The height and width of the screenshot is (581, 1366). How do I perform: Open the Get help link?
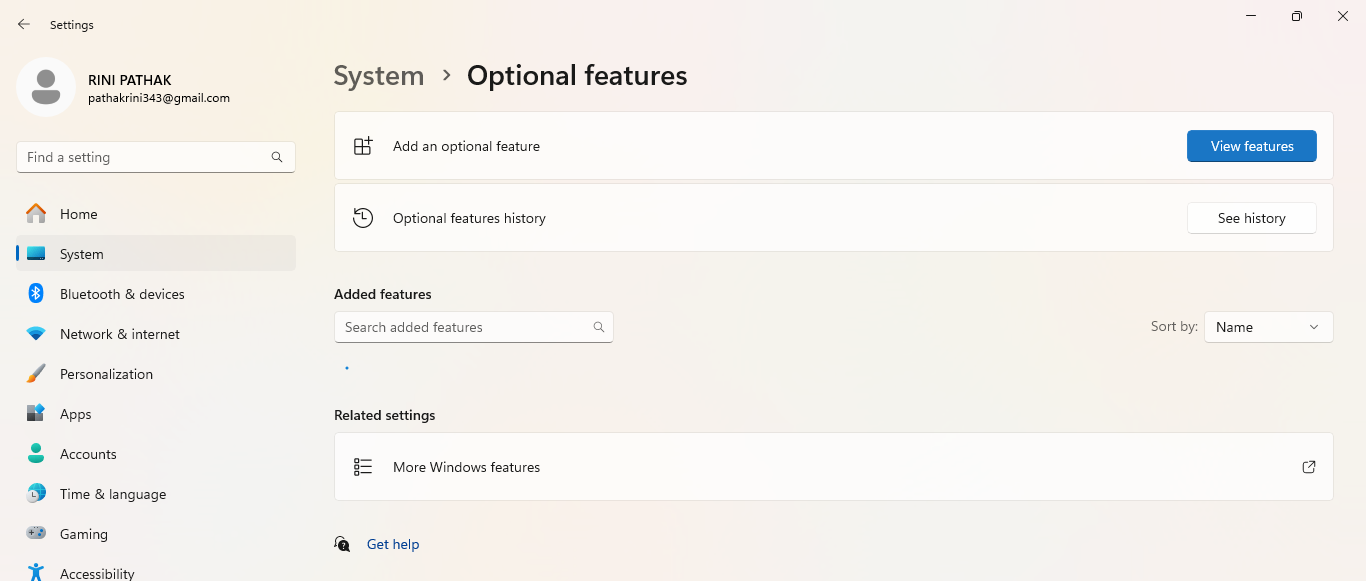point(393,544)
